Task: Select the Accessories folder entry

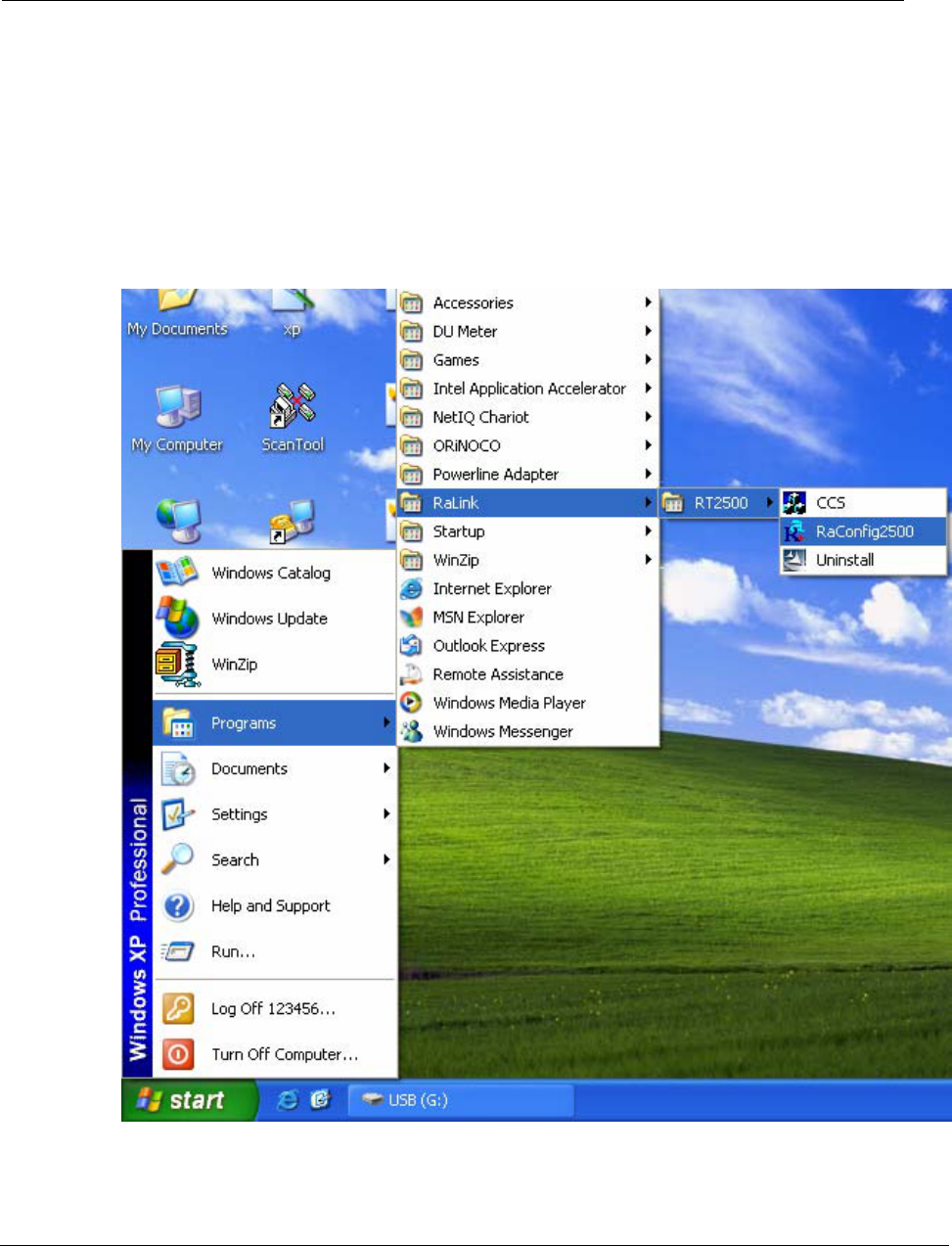Action: [x=527, y=302]
